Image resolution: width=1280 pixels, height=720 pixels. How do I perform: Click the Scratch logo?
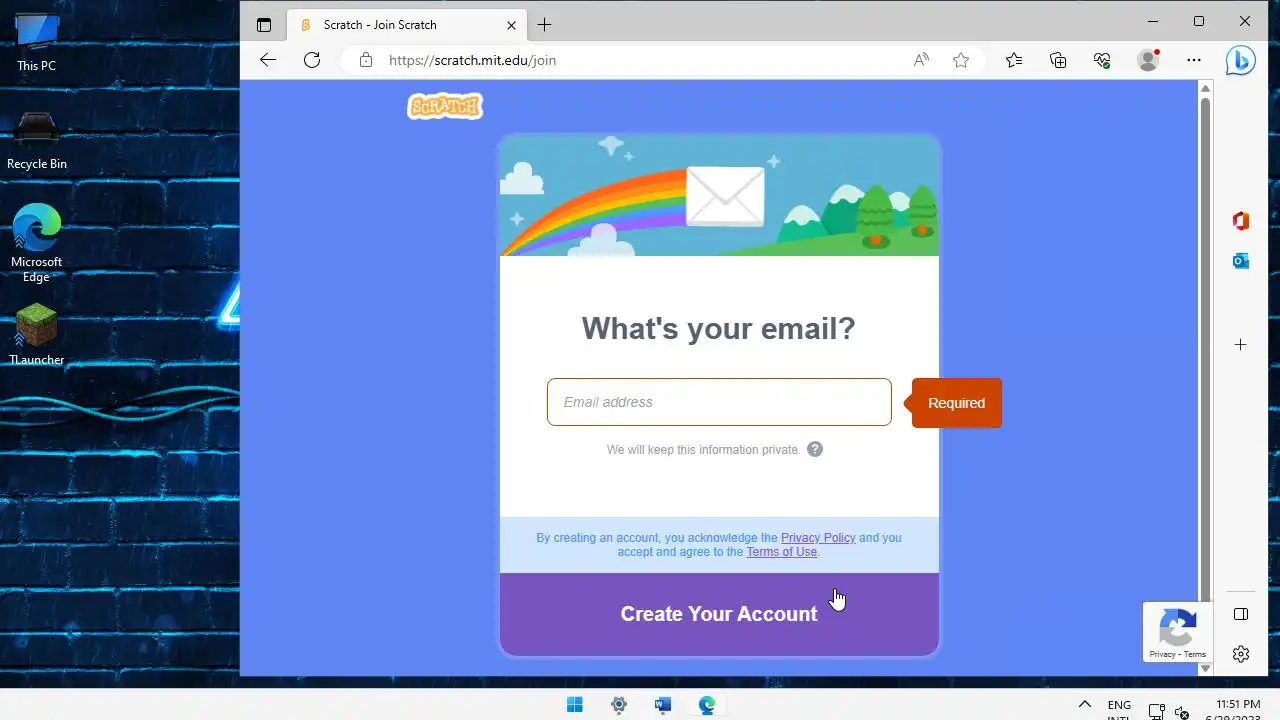(445, 106)
